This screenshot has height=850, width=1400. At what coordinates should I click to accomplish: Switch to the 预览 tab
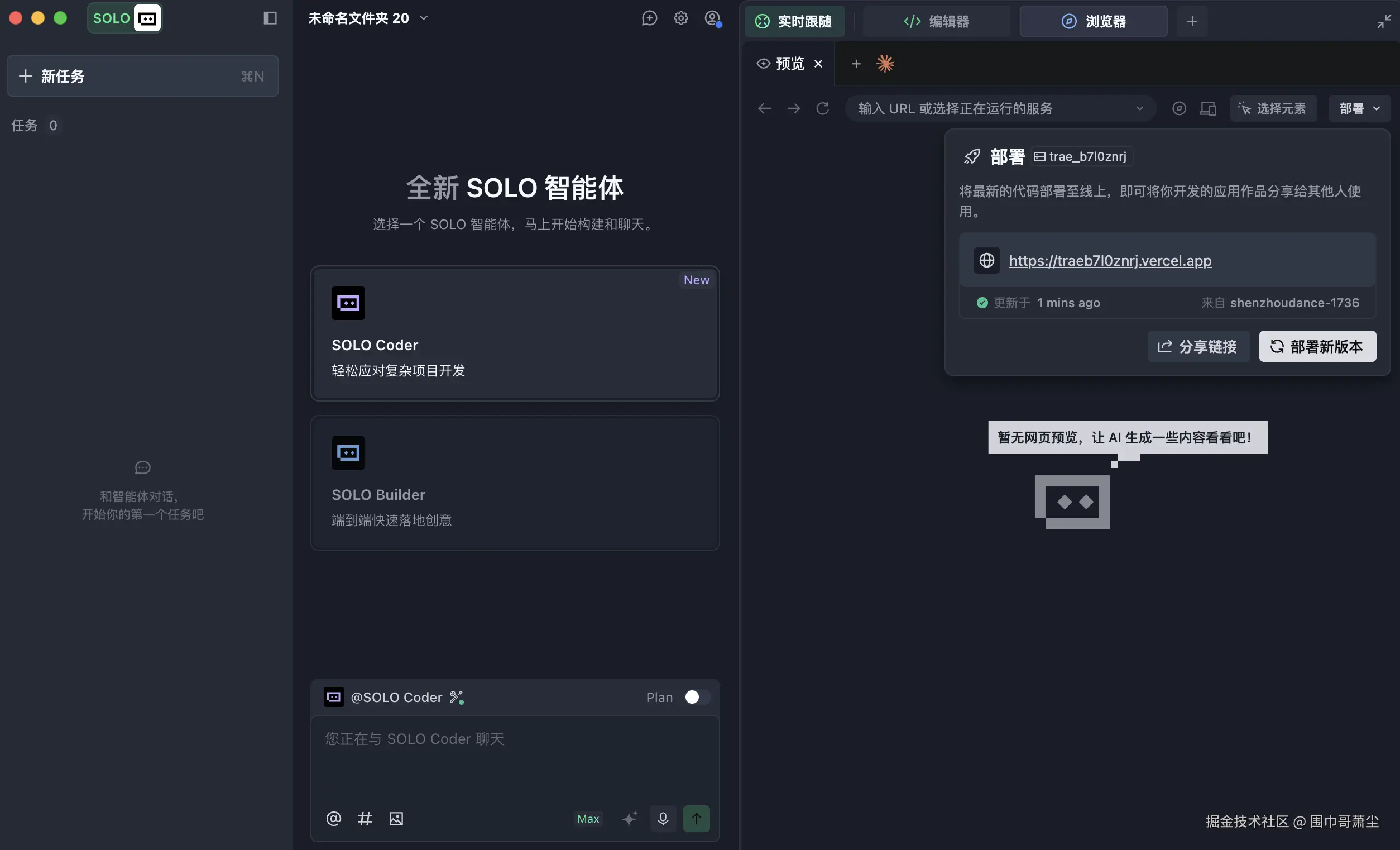(788, 63)
